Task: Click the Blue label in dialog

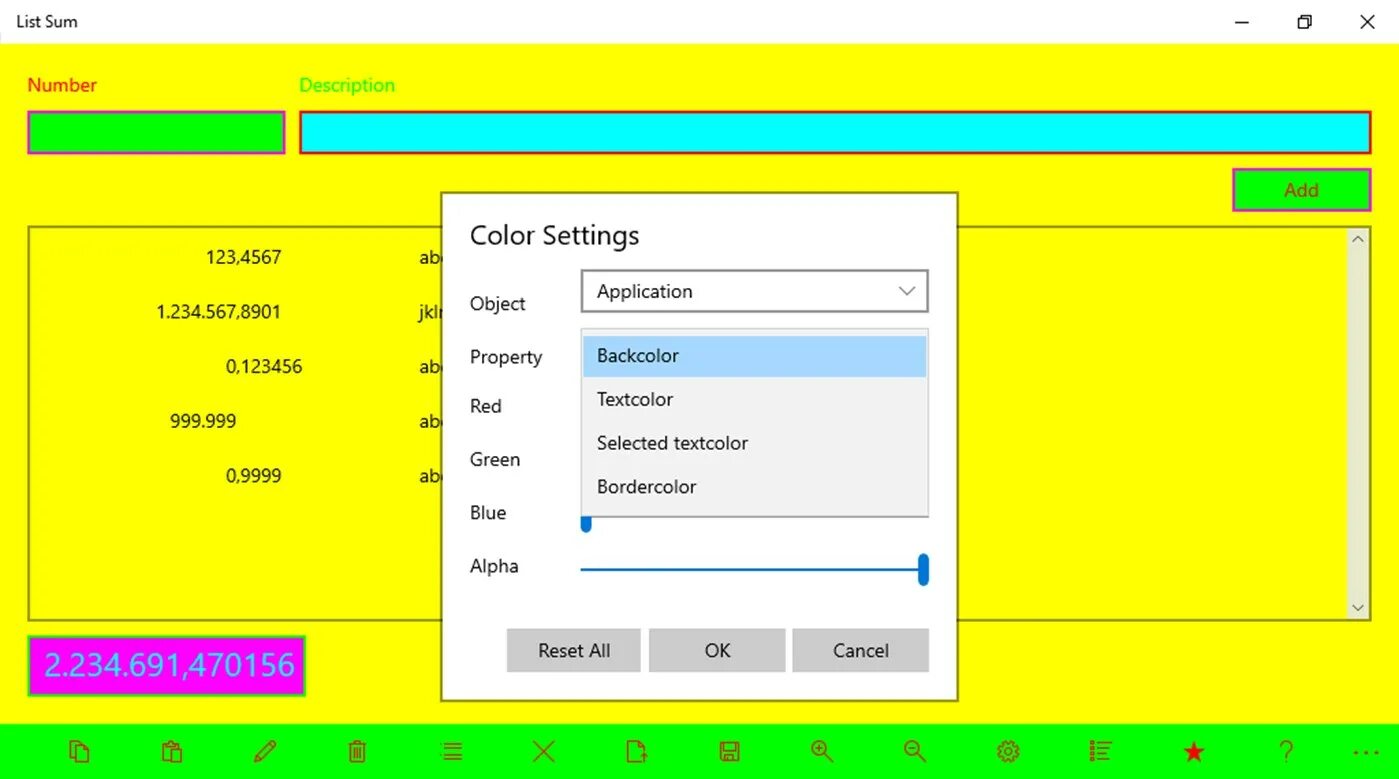Action: point(488,513)
